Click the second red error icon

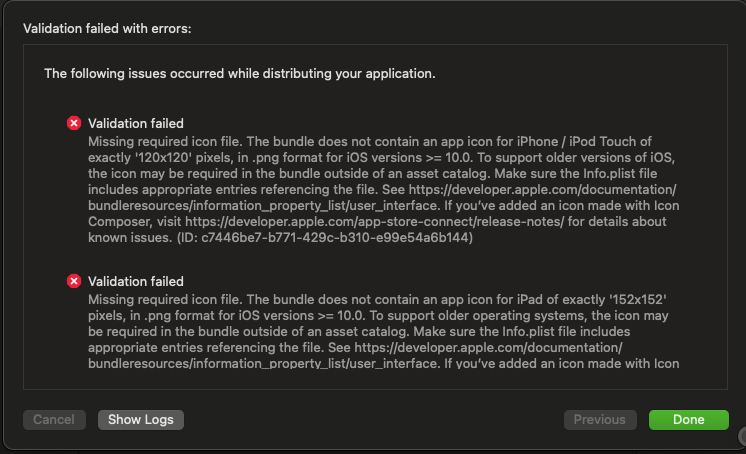tap(73, 281)
